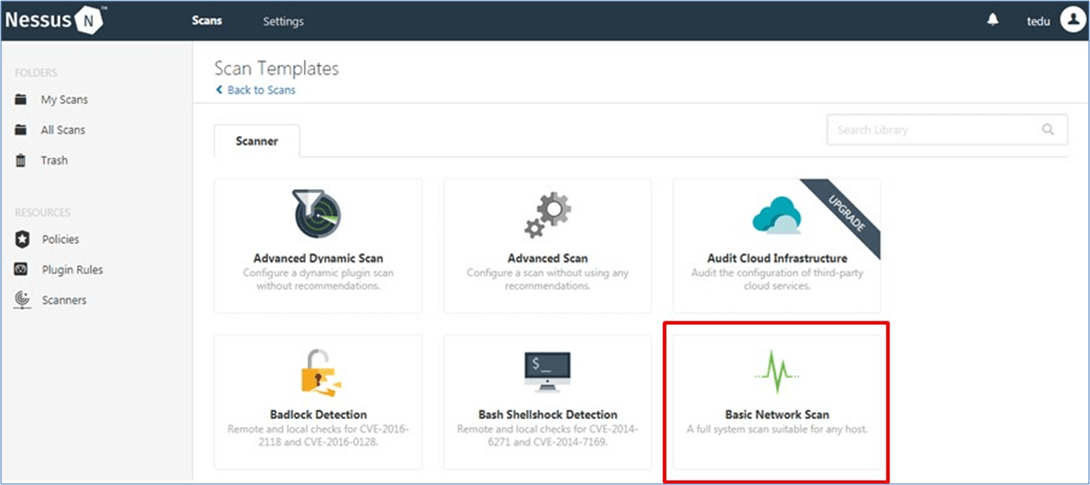Image resolution: width=1090 pixels, height=485 pixels.
Task: Open the user avatar icon
Action: tap(1071, 21)
